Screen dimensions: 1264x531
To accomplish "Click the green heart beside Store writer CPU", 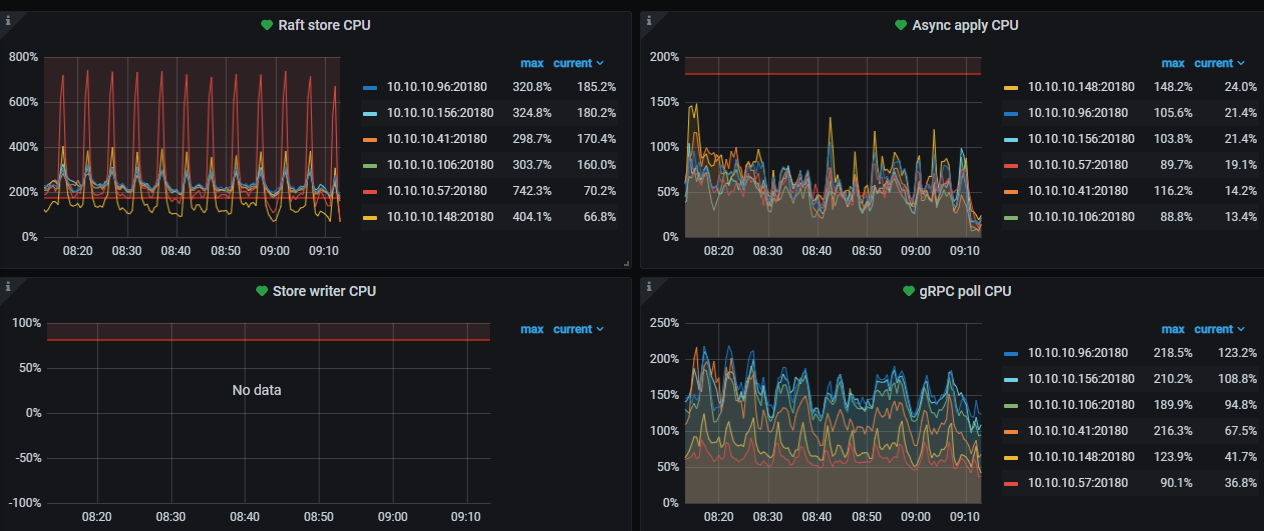I will [263, 292].
